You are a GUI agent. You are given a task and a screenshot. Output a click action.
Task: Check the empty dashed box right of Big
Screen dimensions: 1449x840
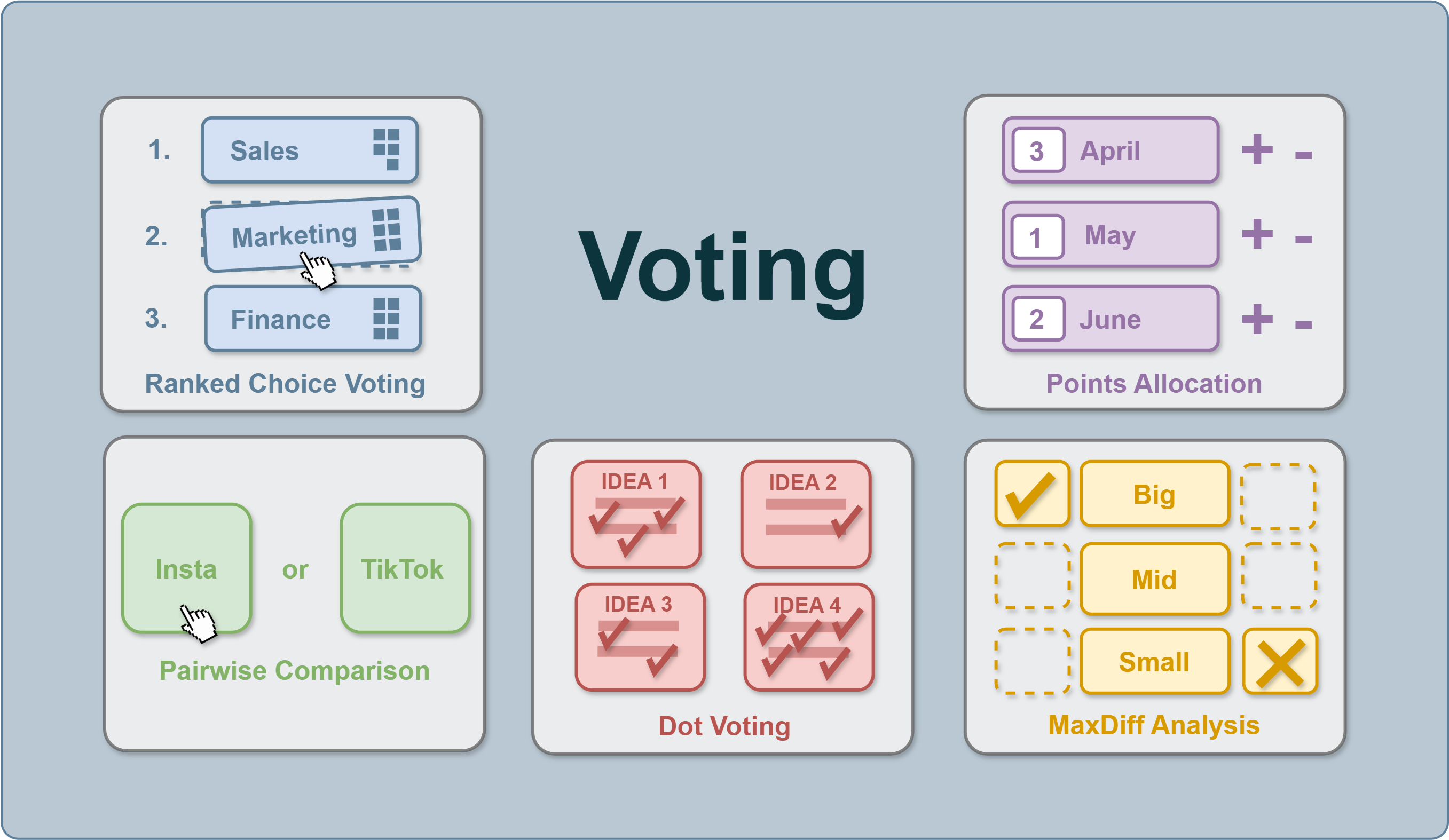pos(1279,497)
